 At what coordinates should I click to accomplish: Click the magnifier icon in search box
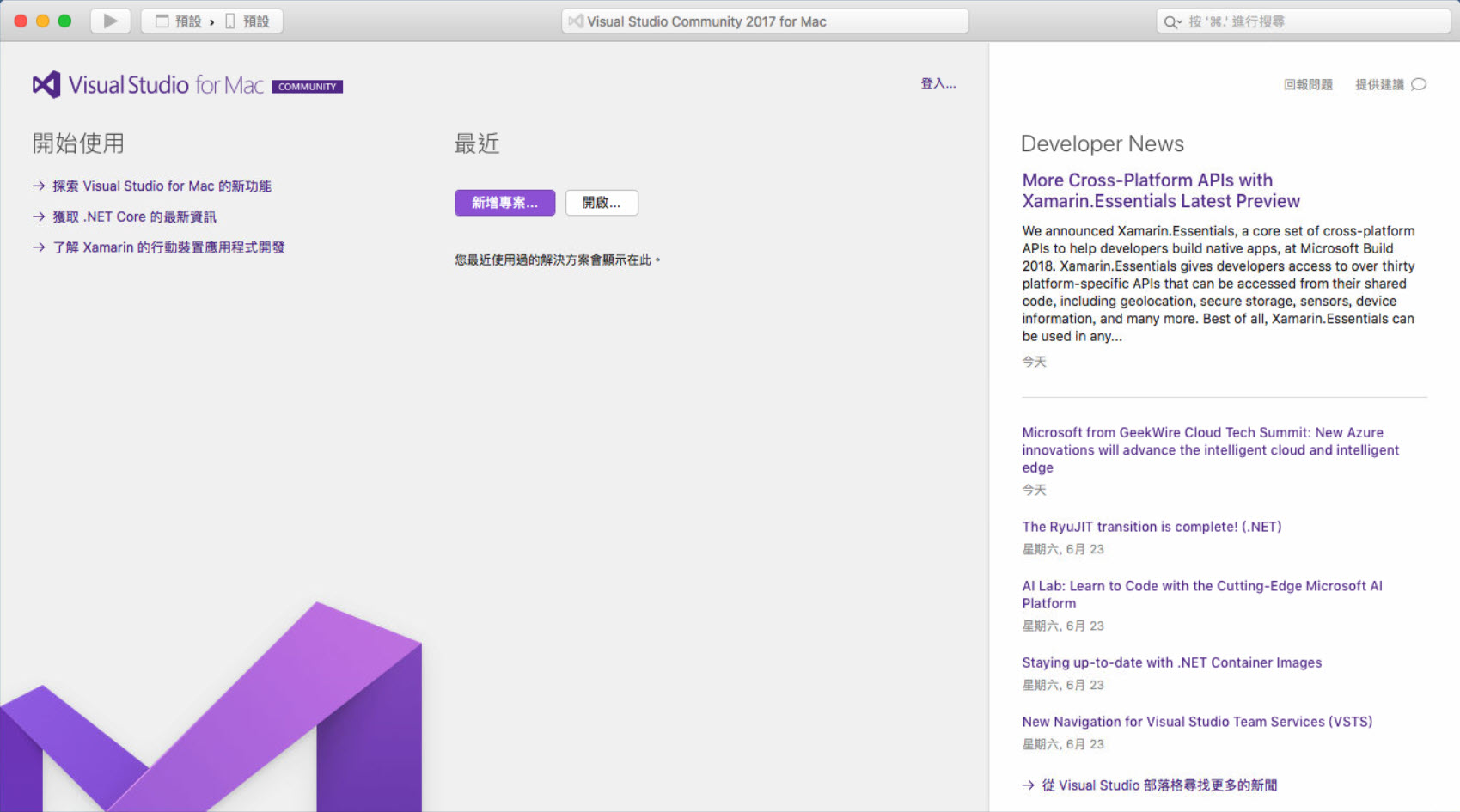(1172, 22)
